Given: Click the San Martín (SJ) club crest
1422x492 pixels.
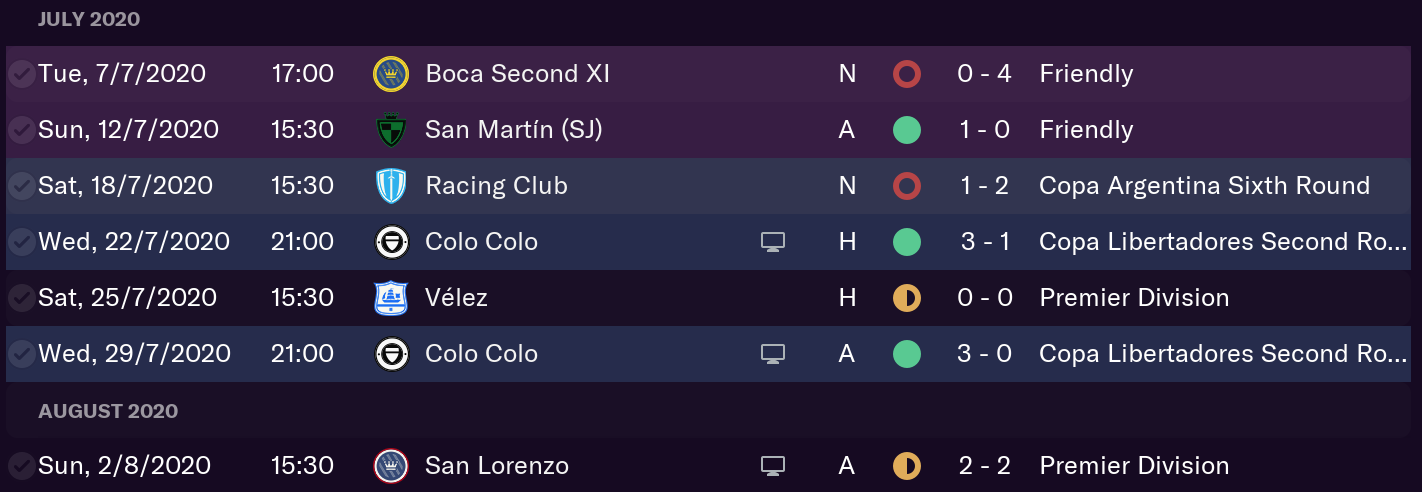Looking at the screenshot, I should 391,130.
